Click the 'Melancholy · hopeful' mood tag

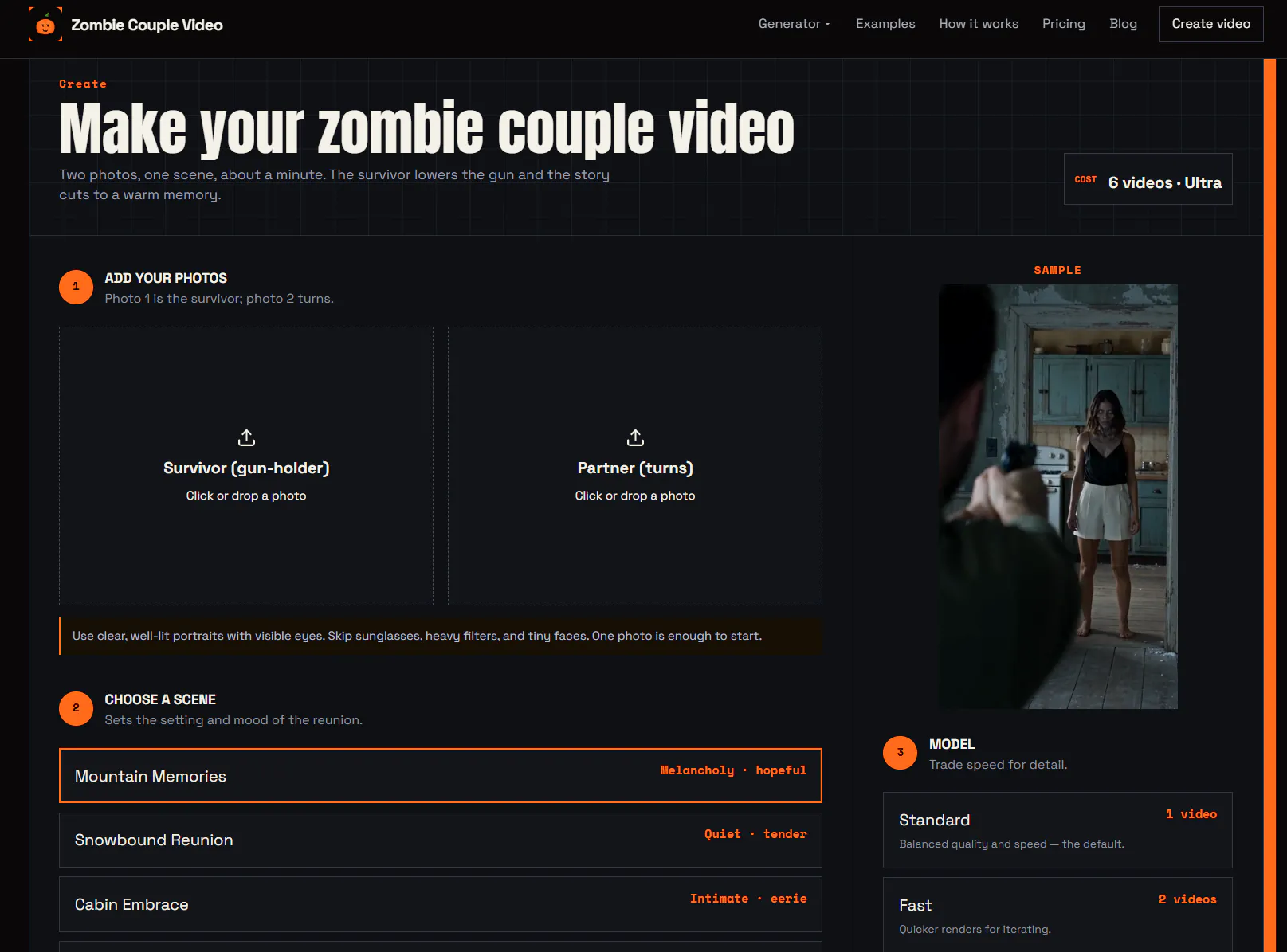(x=733, y=770)
